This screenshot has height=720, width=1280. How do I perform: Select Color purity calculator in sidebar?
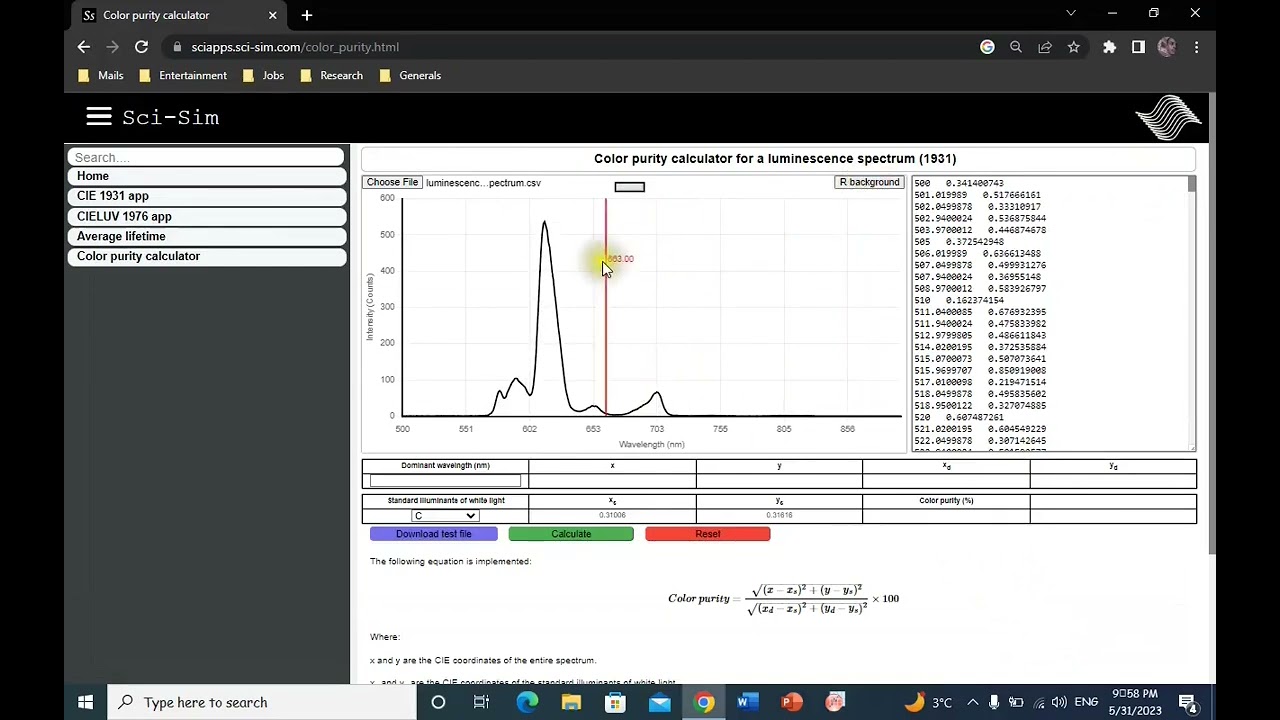point(206,256)
